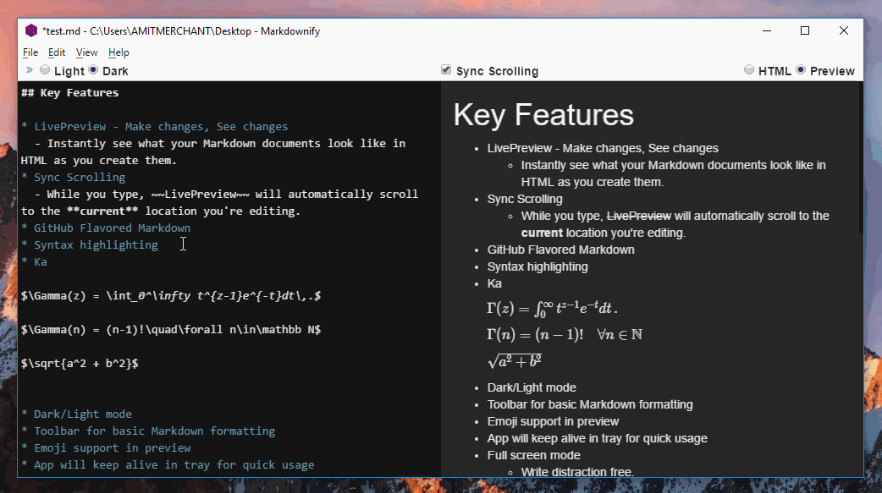882x493 pixels.
Task: Click the 'Key Features' heading in preview
Action: click(543, 115)
